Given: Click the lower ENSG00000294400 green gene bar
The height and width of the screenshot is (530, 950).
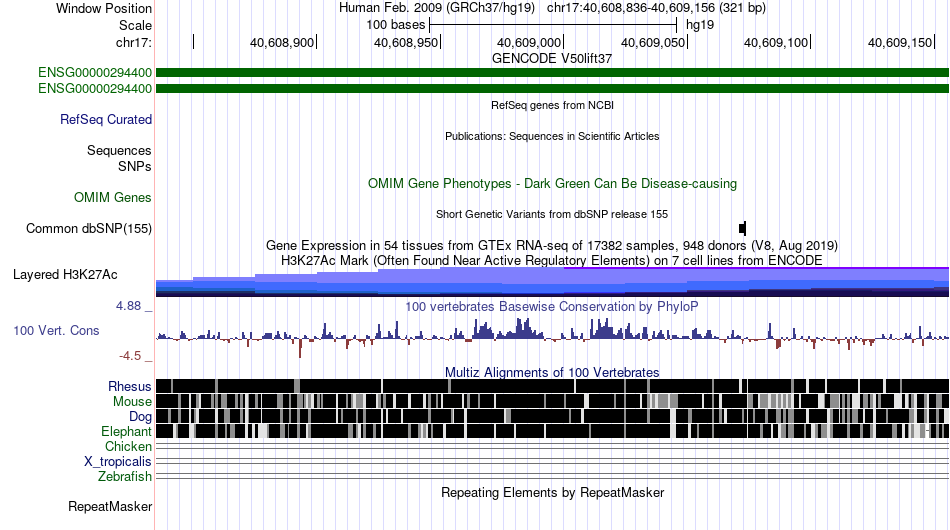Looking at the screenshot, I should pyautogui.click(x=553, y=88).
